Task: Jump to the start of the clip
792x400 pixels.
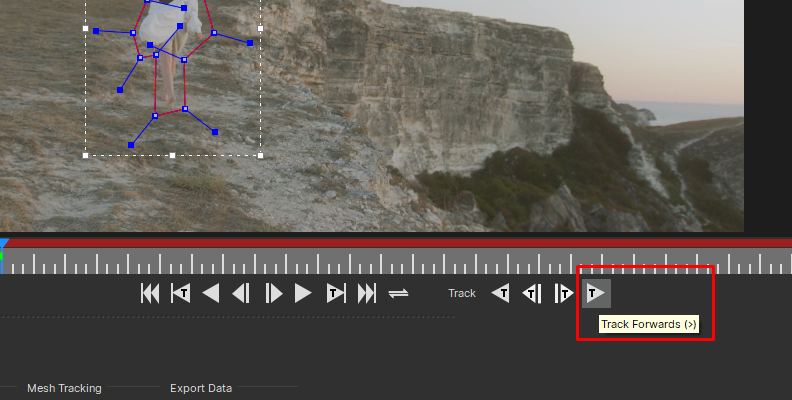Action: tap(150, 293)
